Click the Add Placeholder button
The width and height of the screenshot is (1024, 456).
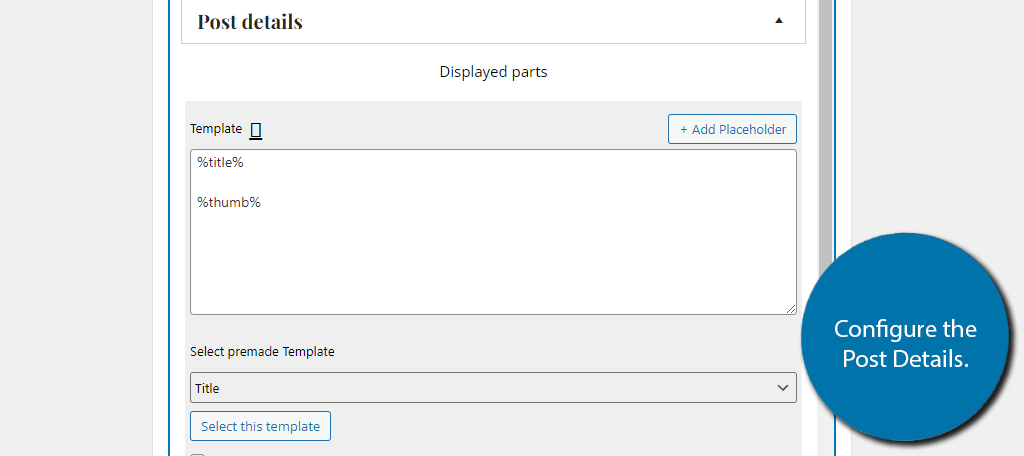pos(732,129)
